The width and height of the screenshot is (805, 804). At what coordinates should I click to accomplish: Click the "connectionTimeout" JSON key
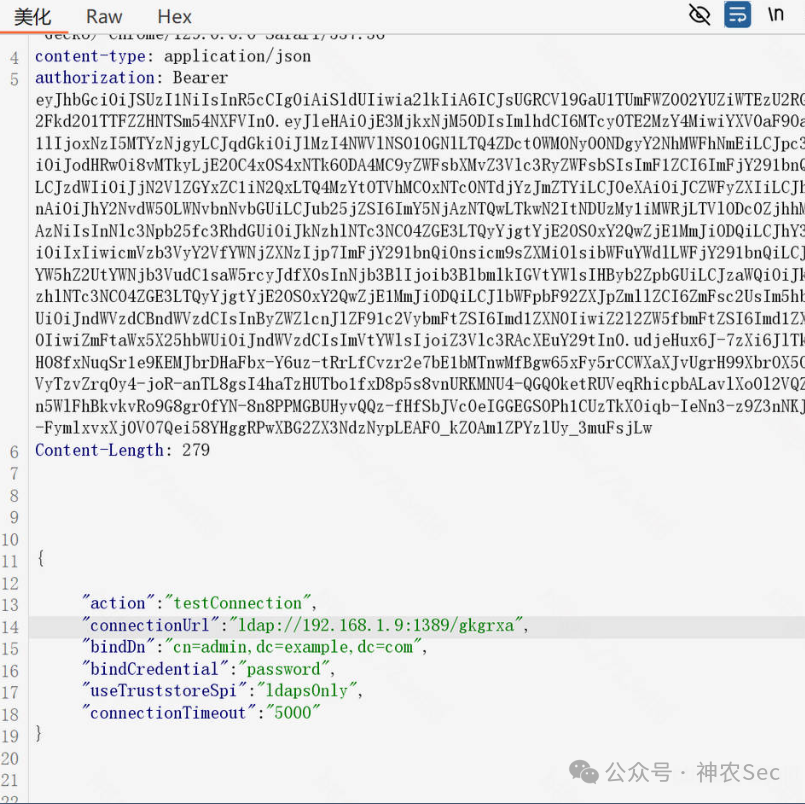[x=169, y=713]
